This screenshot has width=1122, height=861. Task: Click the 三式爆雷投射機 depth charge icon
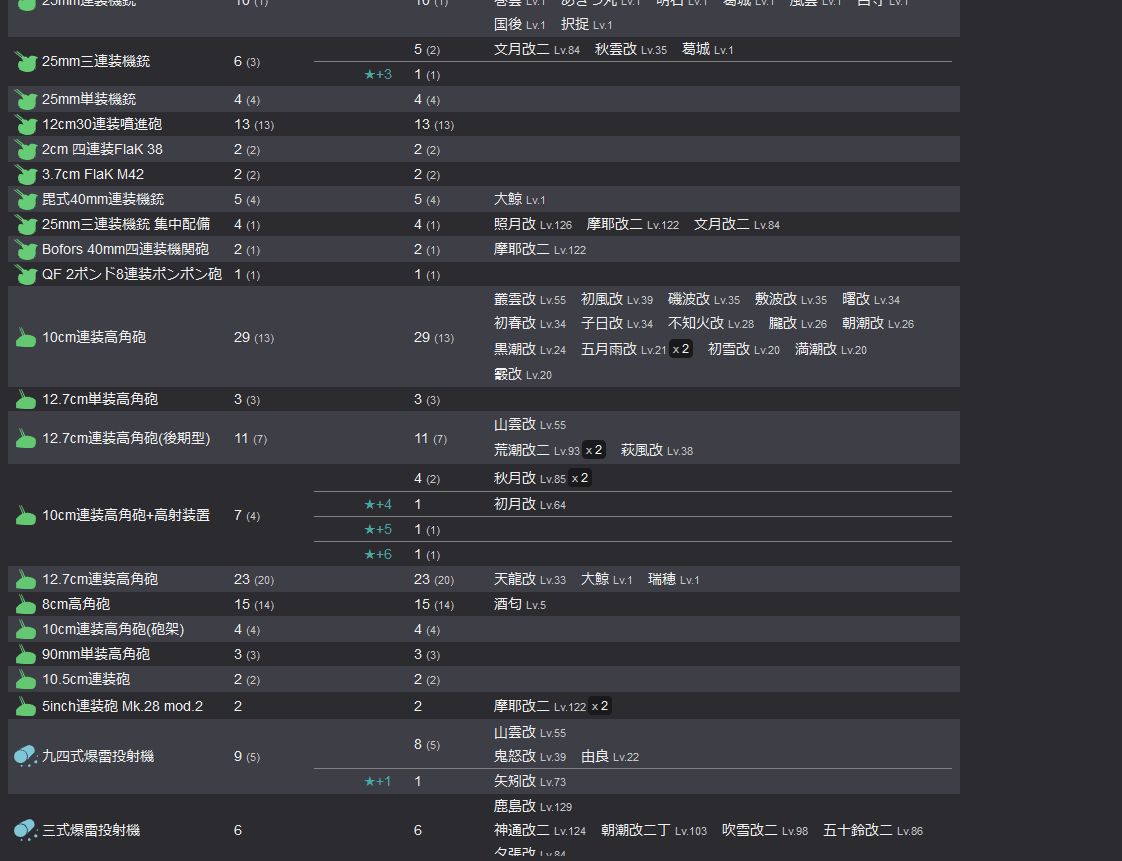click(26, 830)
